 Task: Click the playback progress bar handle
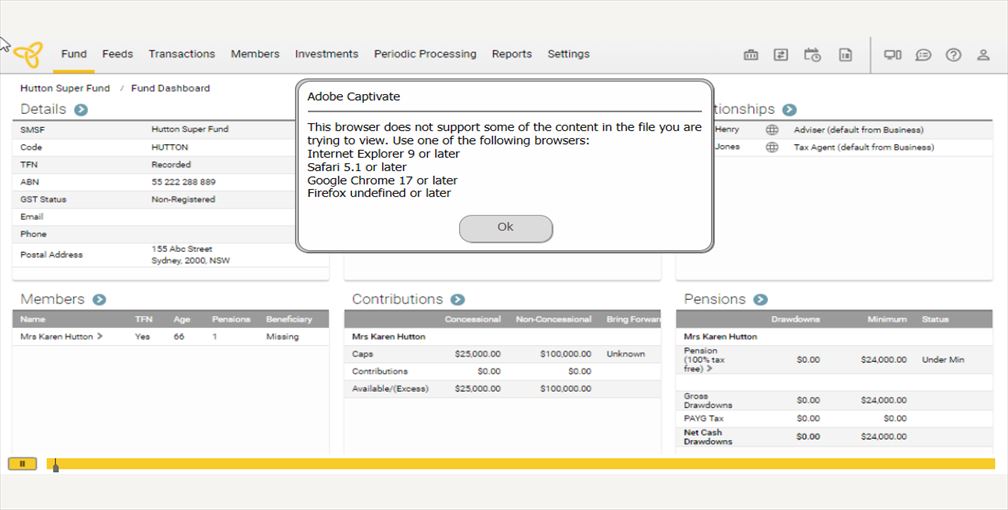(x=56, y=465)
